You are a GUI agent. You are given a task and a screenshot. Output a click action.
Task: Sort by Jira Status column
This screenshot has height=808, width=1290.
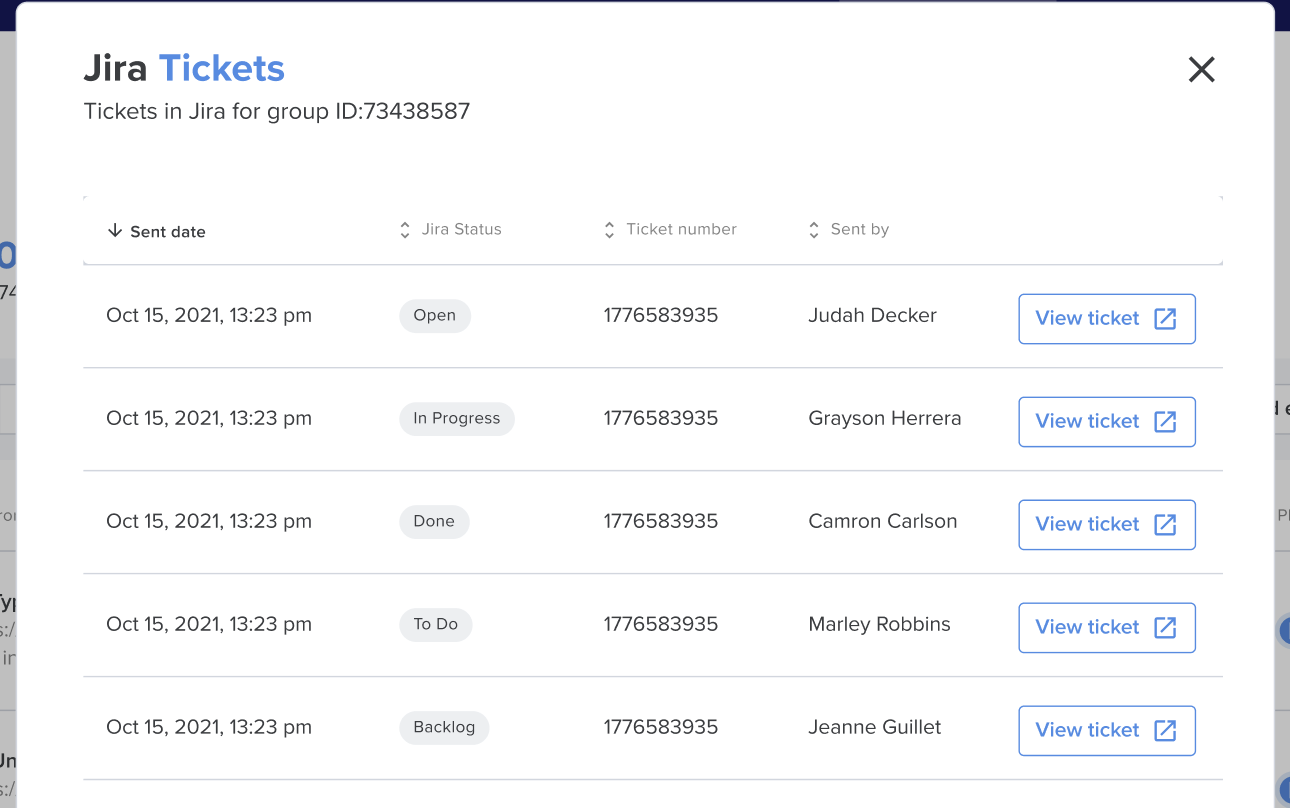(x=451, y=229)
